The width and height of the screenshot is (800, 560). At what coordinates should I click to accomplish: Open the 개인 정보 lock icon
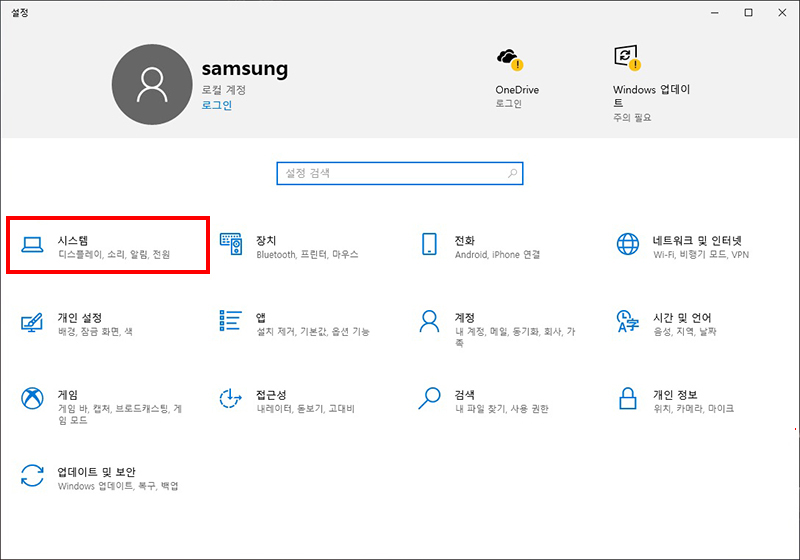(x=628, y=398)
